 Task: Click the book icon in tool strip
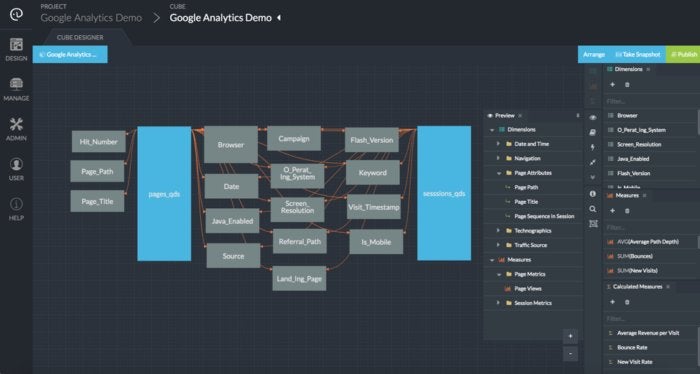click(x=593, y=133)
